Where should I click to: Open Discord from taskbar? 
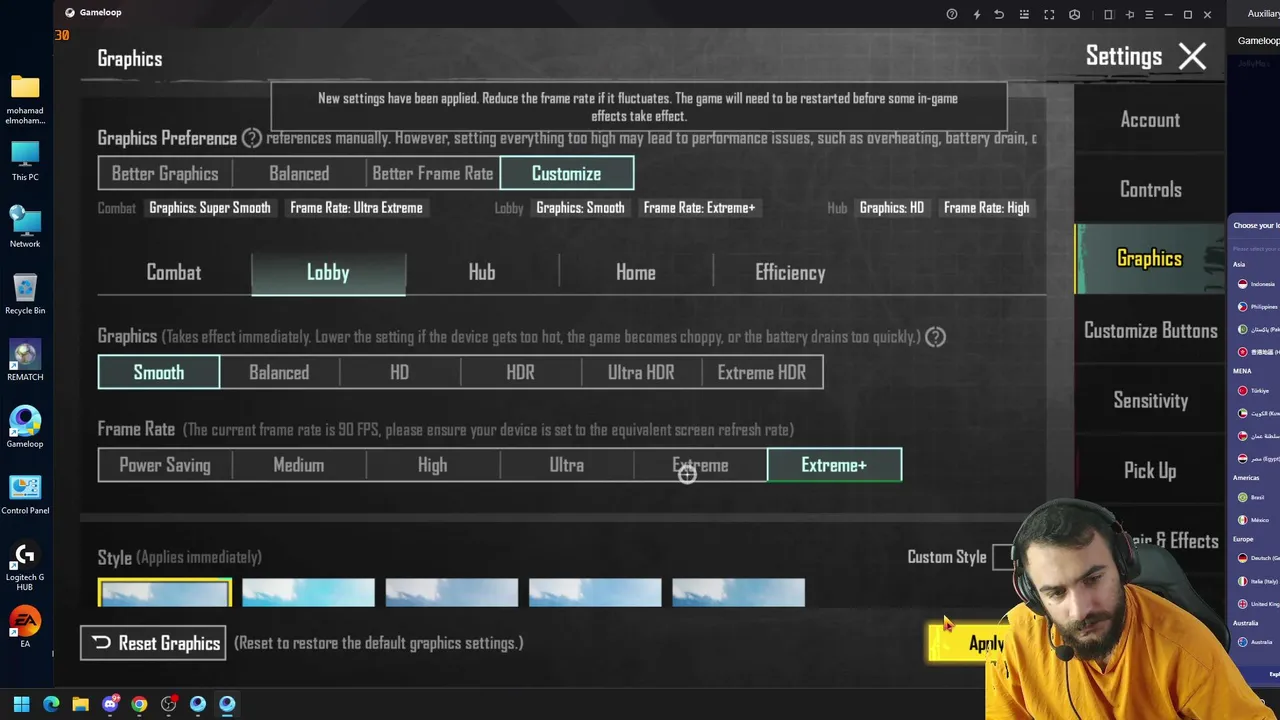tap(110, 704)
